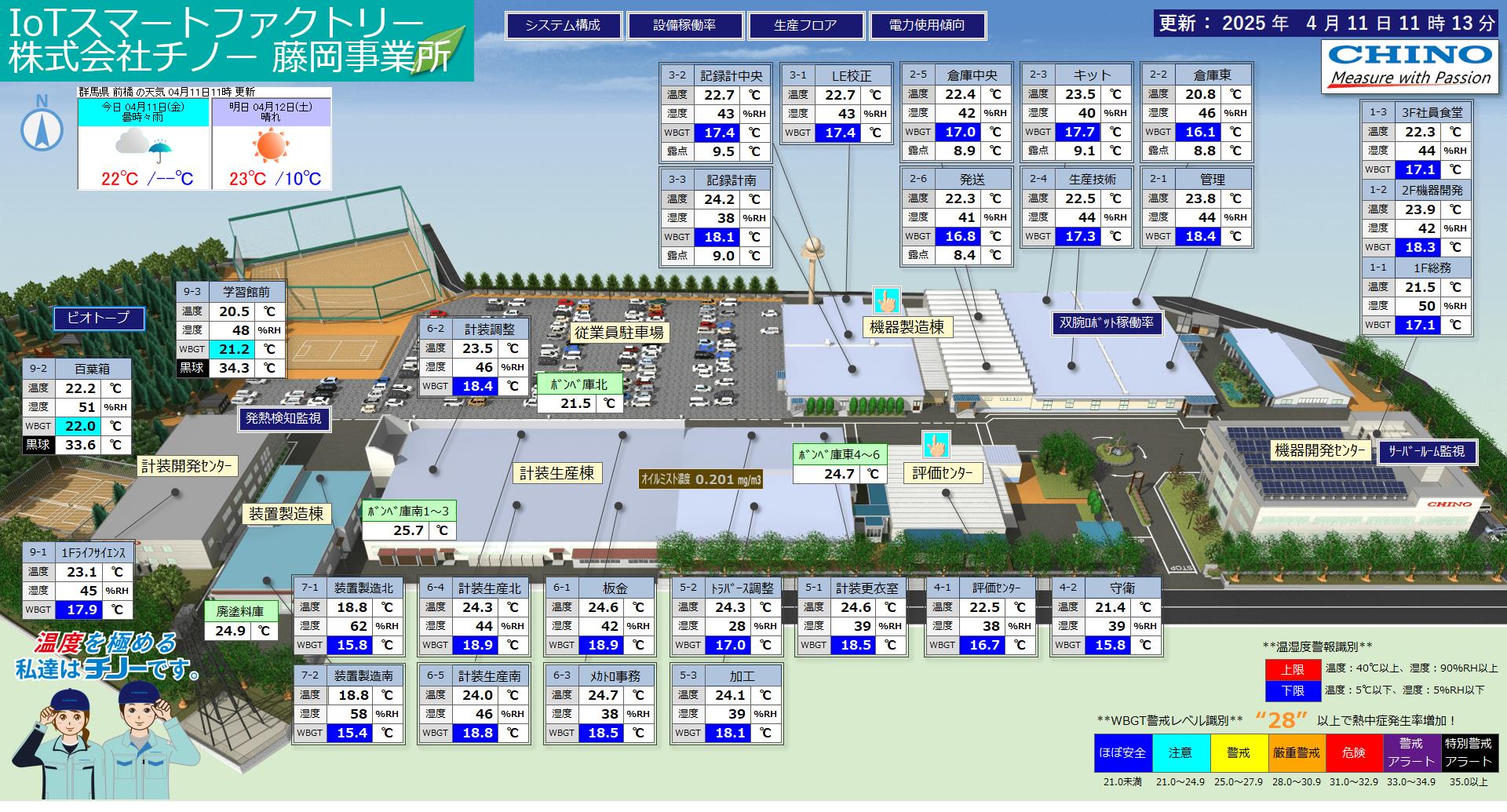Open the システム構成 tab
This screenshot has width=1507, height=812.
563,25
